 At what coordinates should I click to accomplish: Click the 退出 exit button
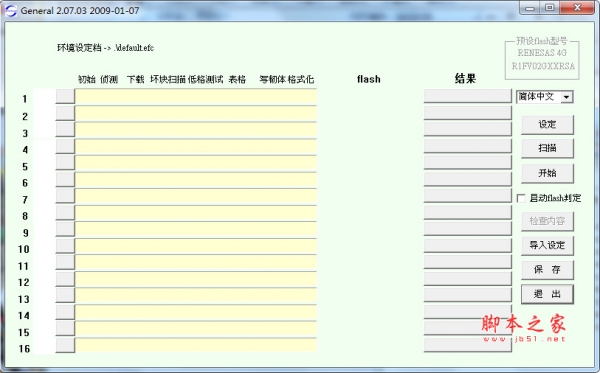[547, 294]
